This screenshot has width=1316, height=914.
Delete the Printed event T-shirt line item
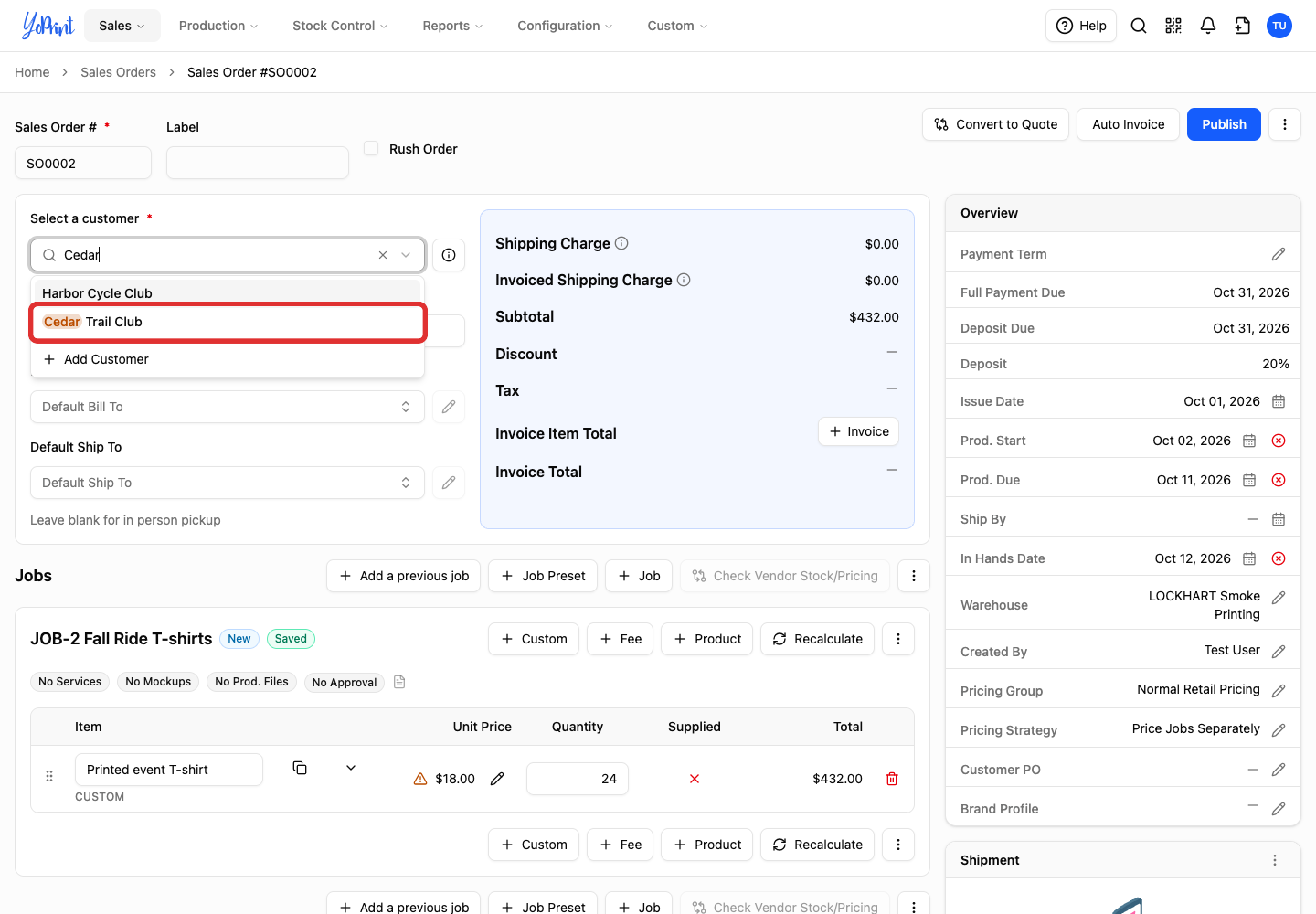click(892, 779)
